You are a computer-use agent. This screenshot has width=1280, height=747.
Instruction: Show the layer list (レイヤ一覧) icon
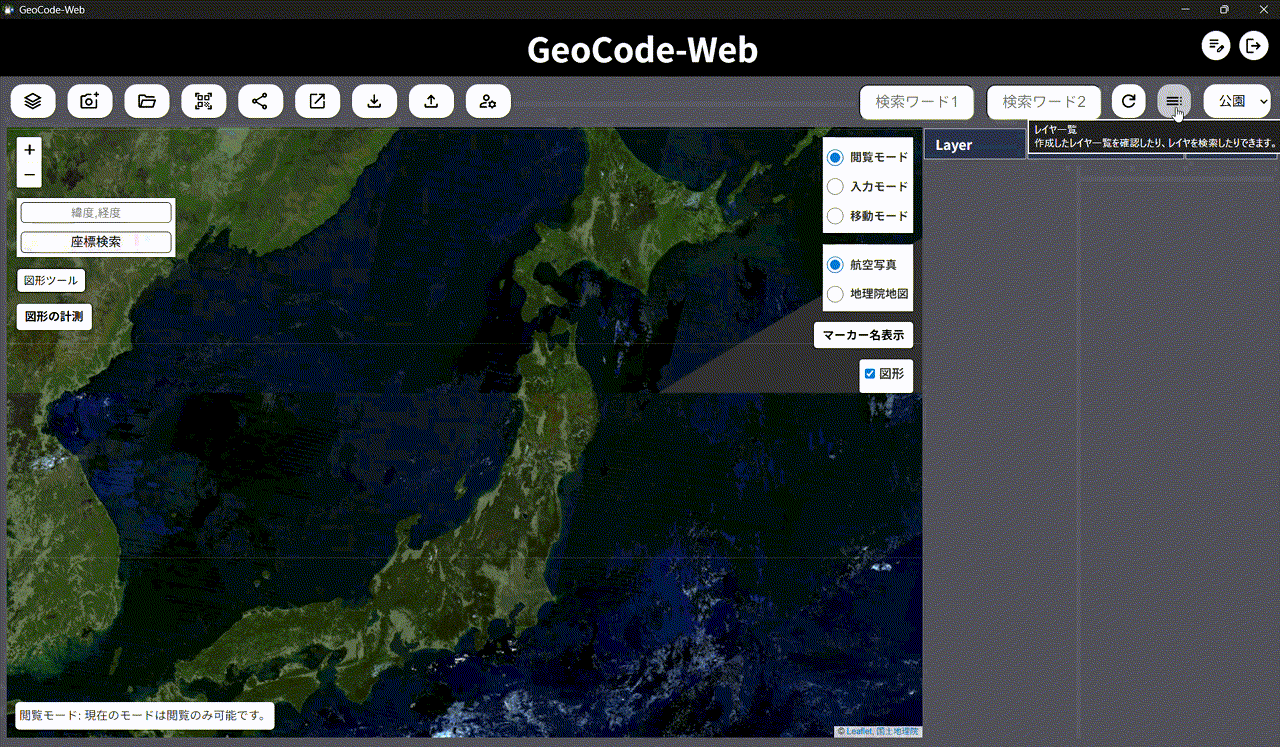[1174, 101]
